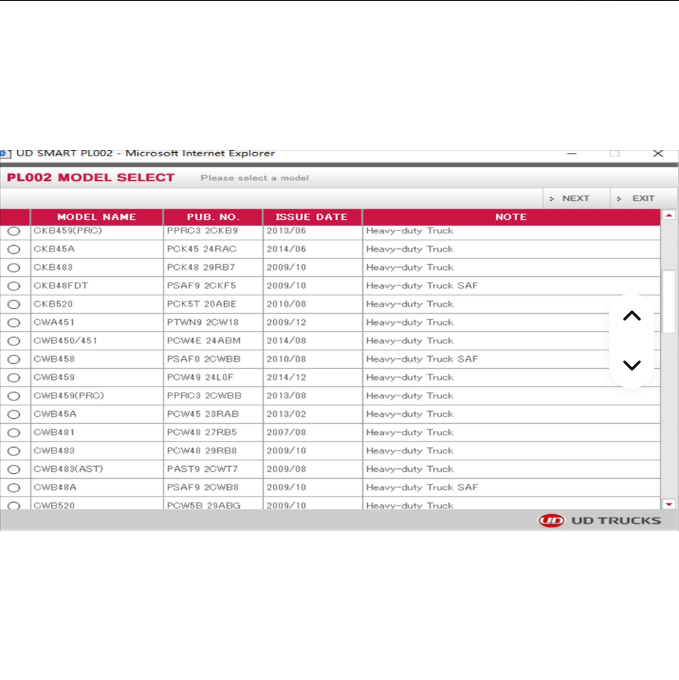Click the MODEL NAME column header
The width and height of the screenshot is (679, 680).
click(97, 217)
